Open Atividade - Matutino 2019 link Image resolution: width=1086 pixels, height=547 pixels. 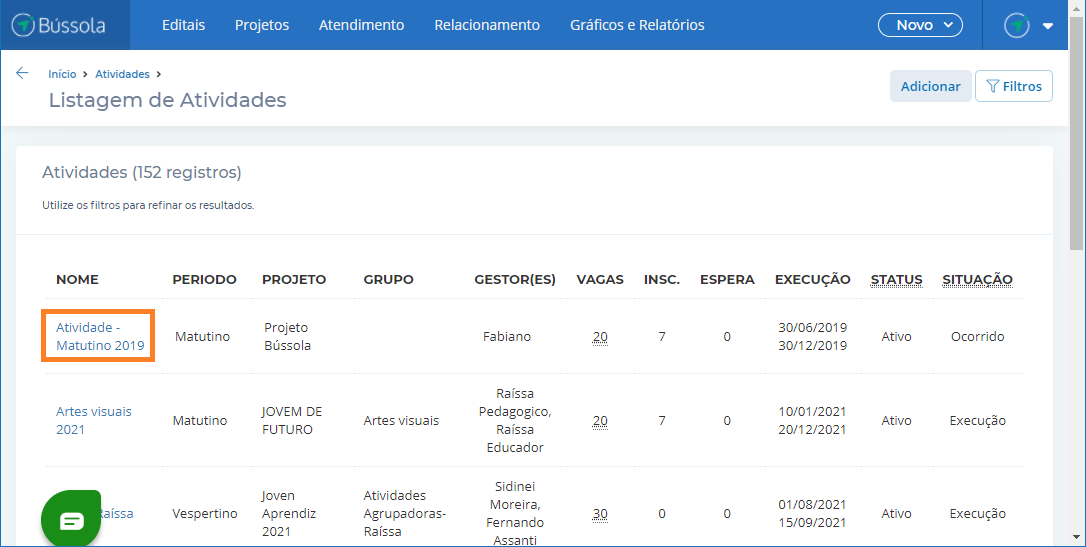coord(100,336)
